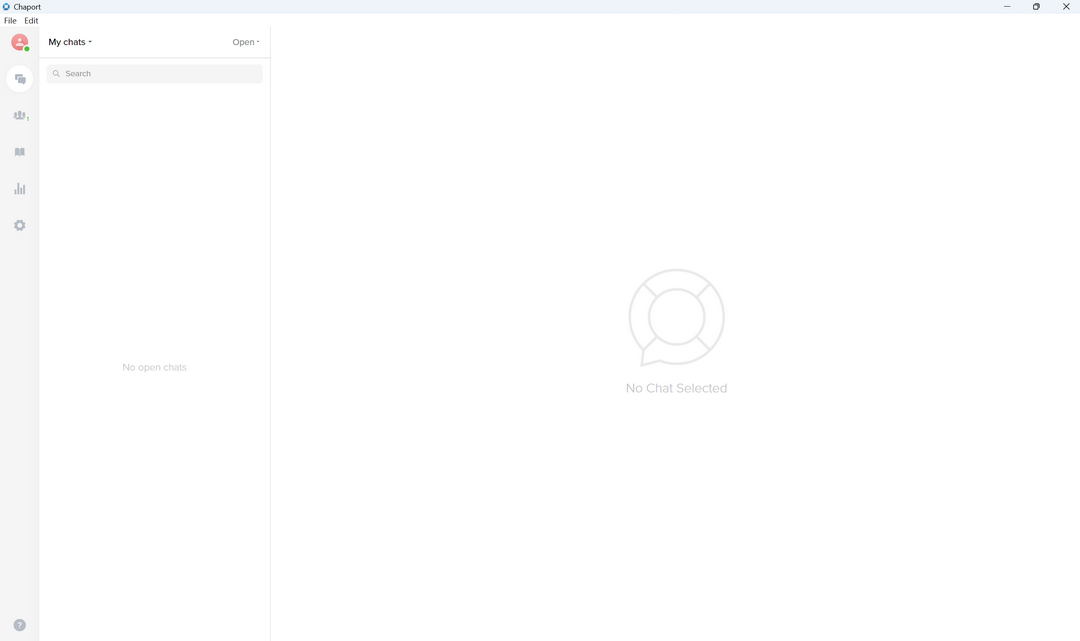Open Settings via the gear icon

[x=19, y=226]
